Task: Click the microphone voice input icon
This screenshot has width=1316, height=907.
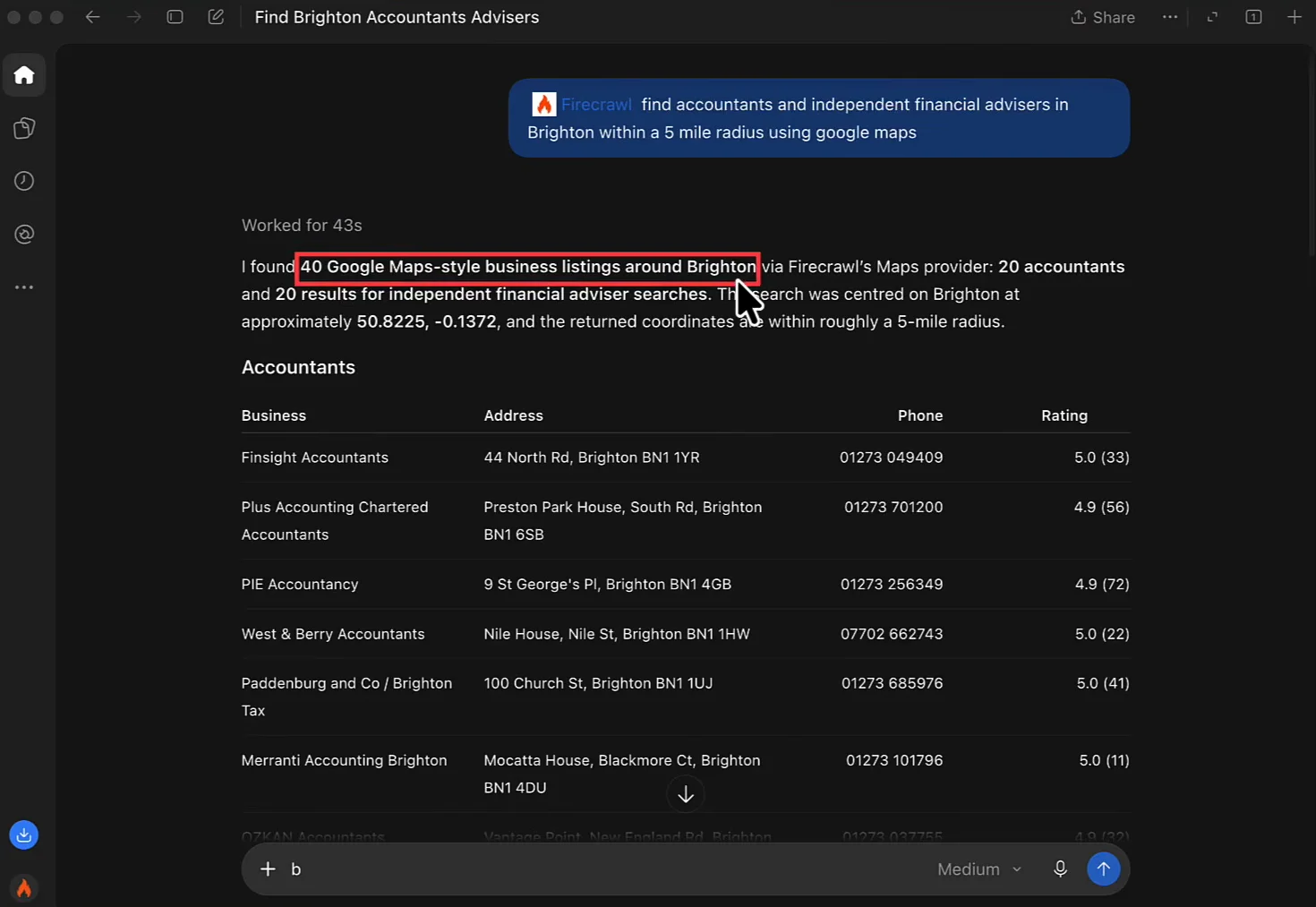Action: coord(1060,868)
